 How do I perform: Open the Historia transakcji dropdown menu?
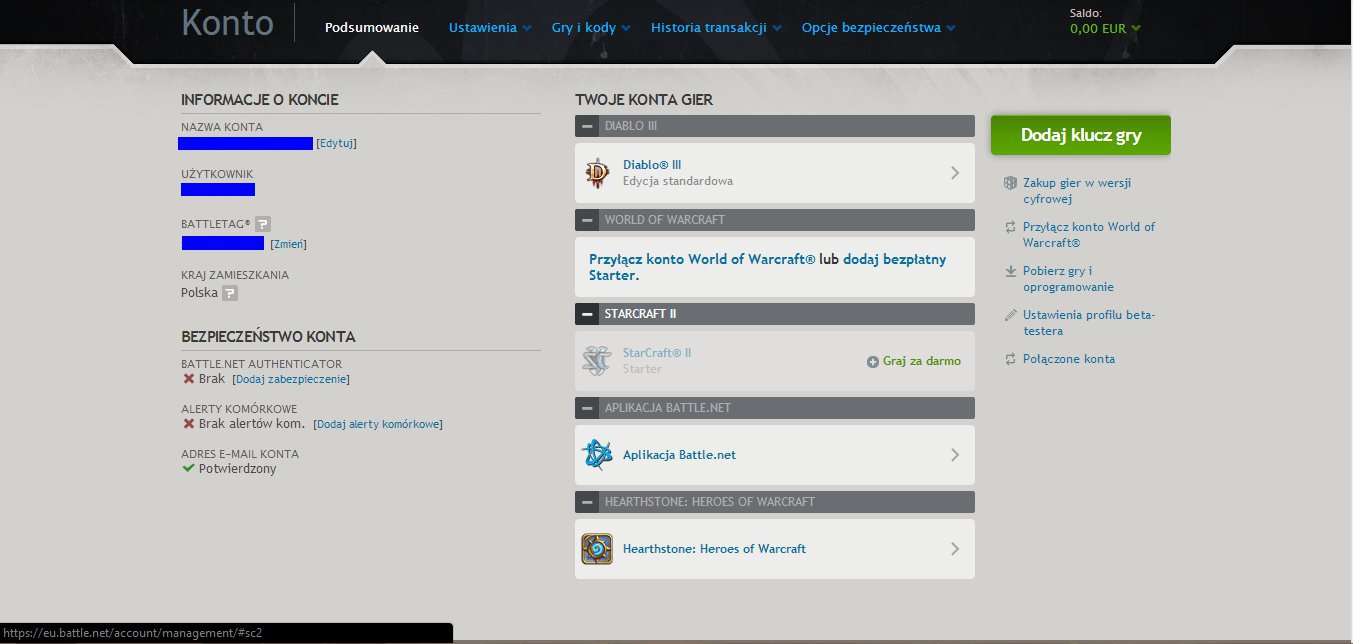pyautogui.click(x=716, y=28)
